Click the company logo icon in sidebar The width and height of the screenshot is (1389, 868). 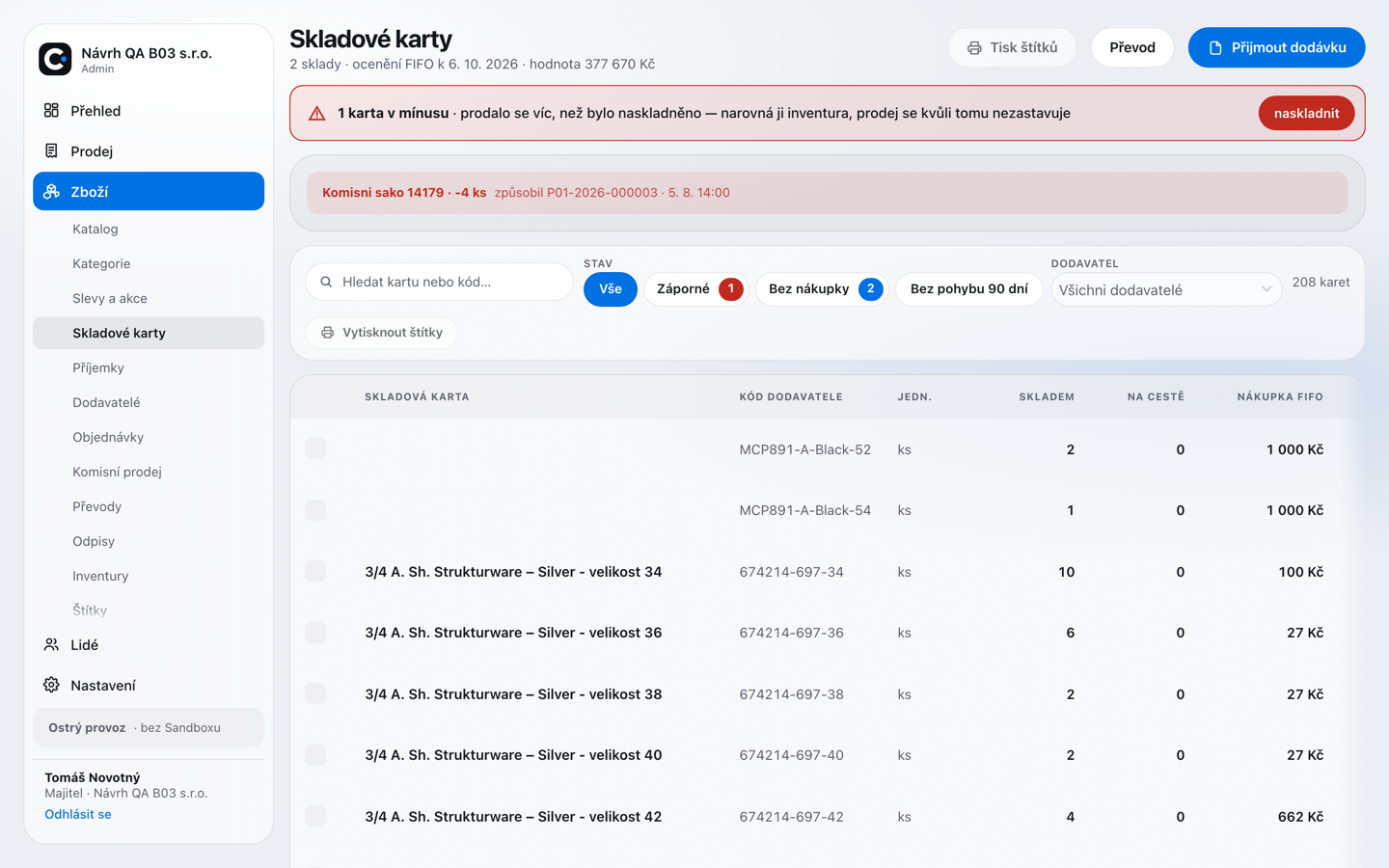coord(55,59)
